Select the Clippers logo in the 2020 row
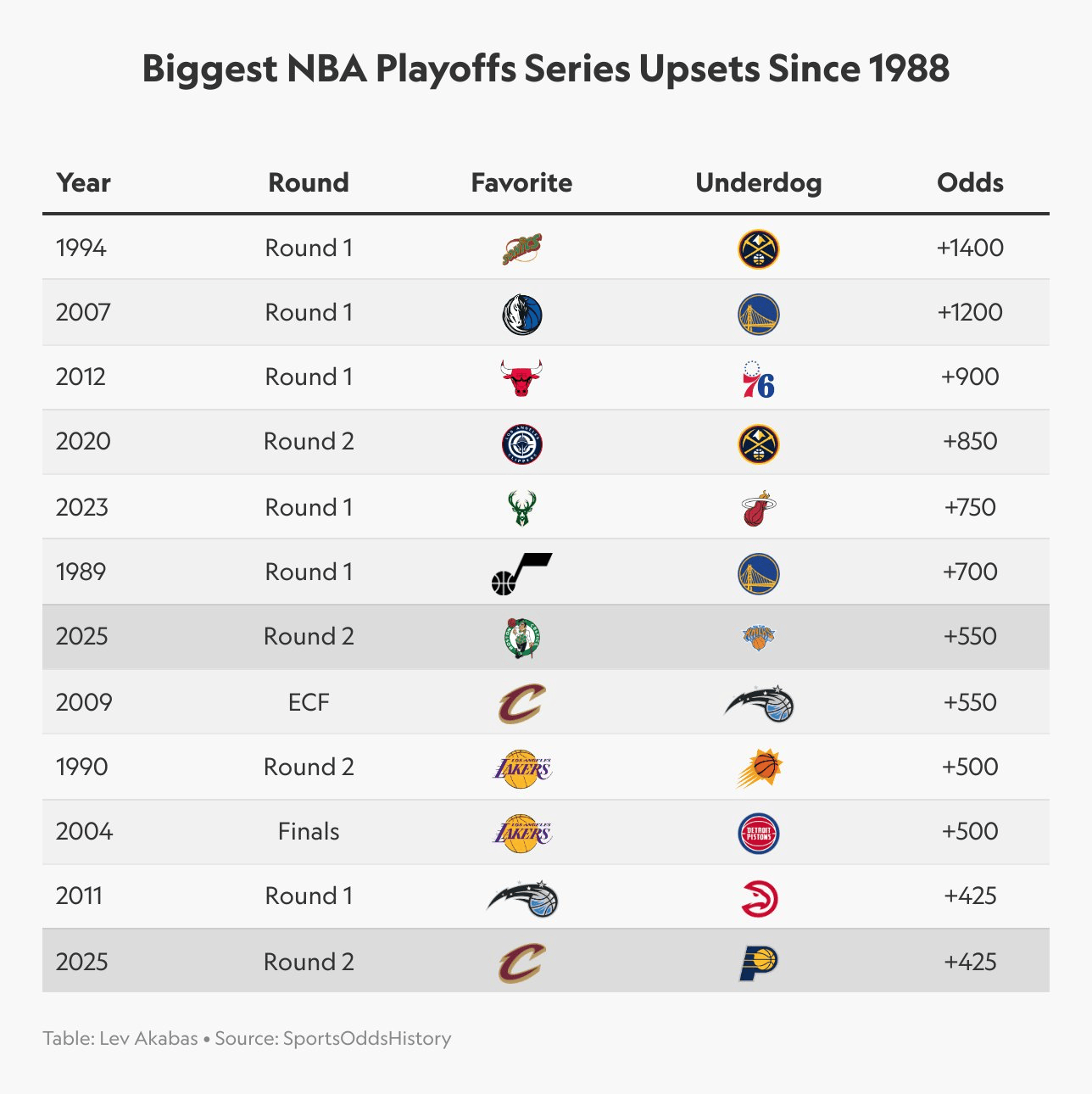1092x1094 pixels. coord(521,444)
